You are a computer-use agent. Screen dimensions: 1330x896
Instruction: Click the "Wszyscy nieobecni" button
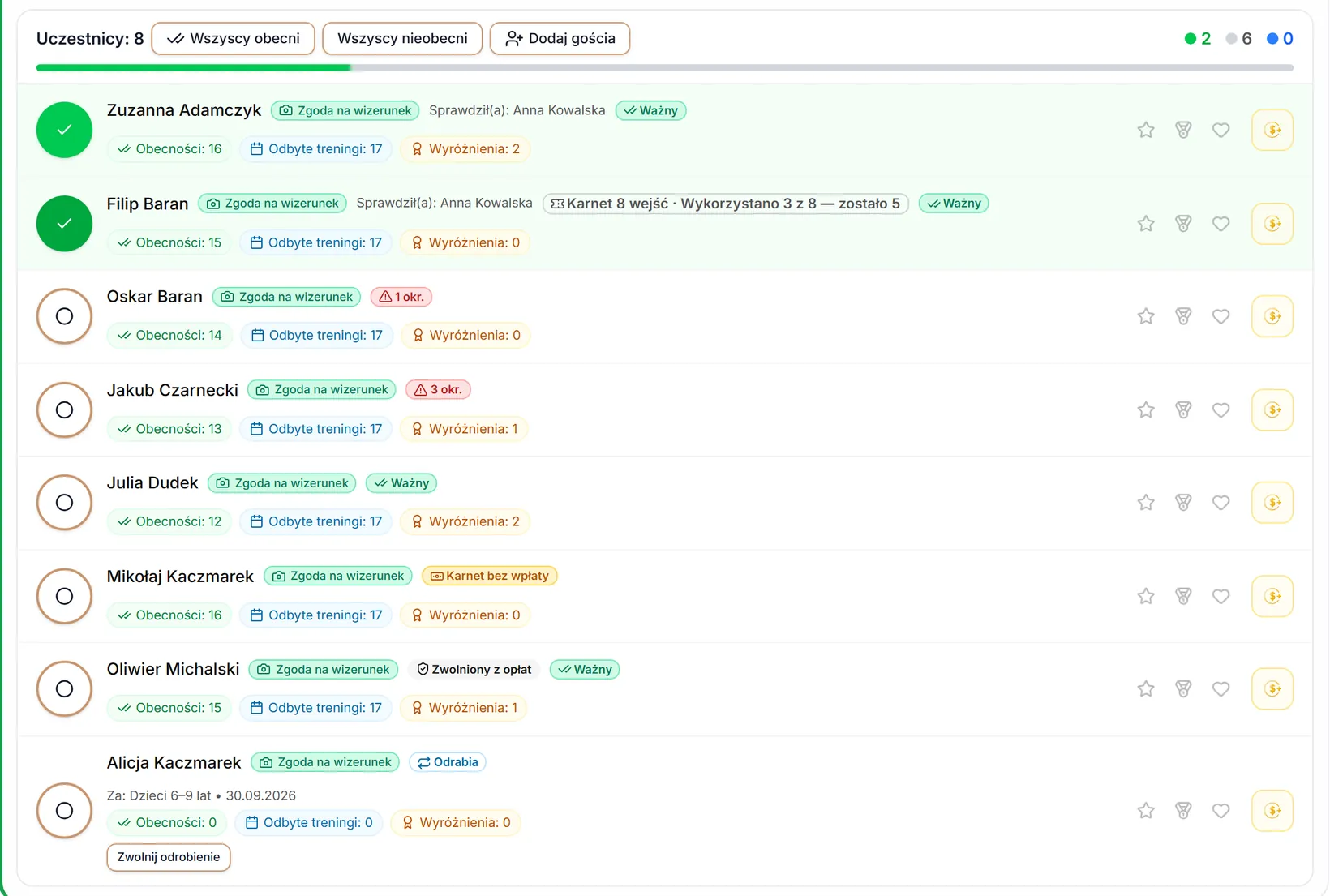pyautogui.click(x=402, y=39)
